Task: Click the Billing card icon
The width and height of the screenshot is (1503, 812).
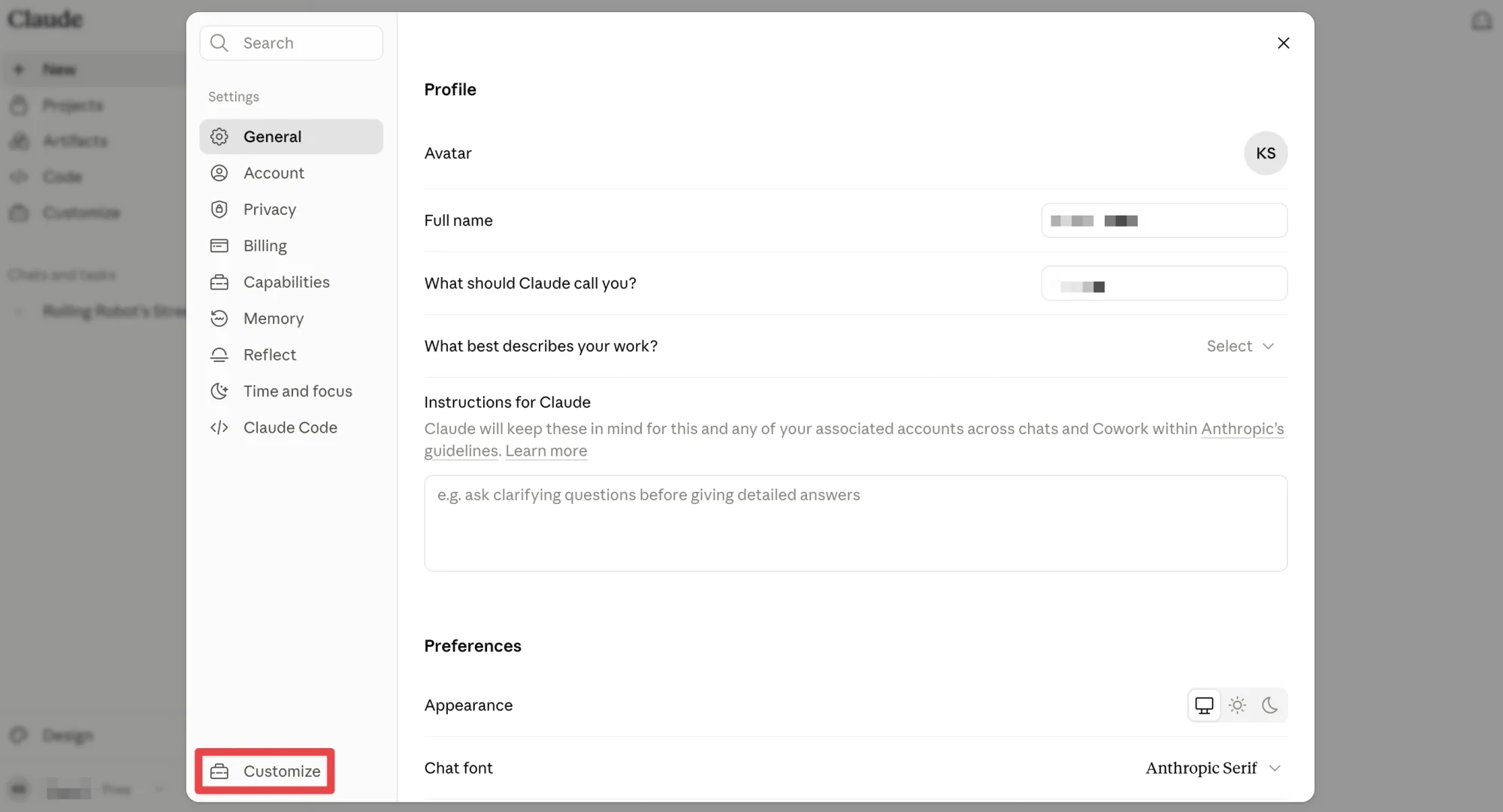Action: [x=219, y=246]
